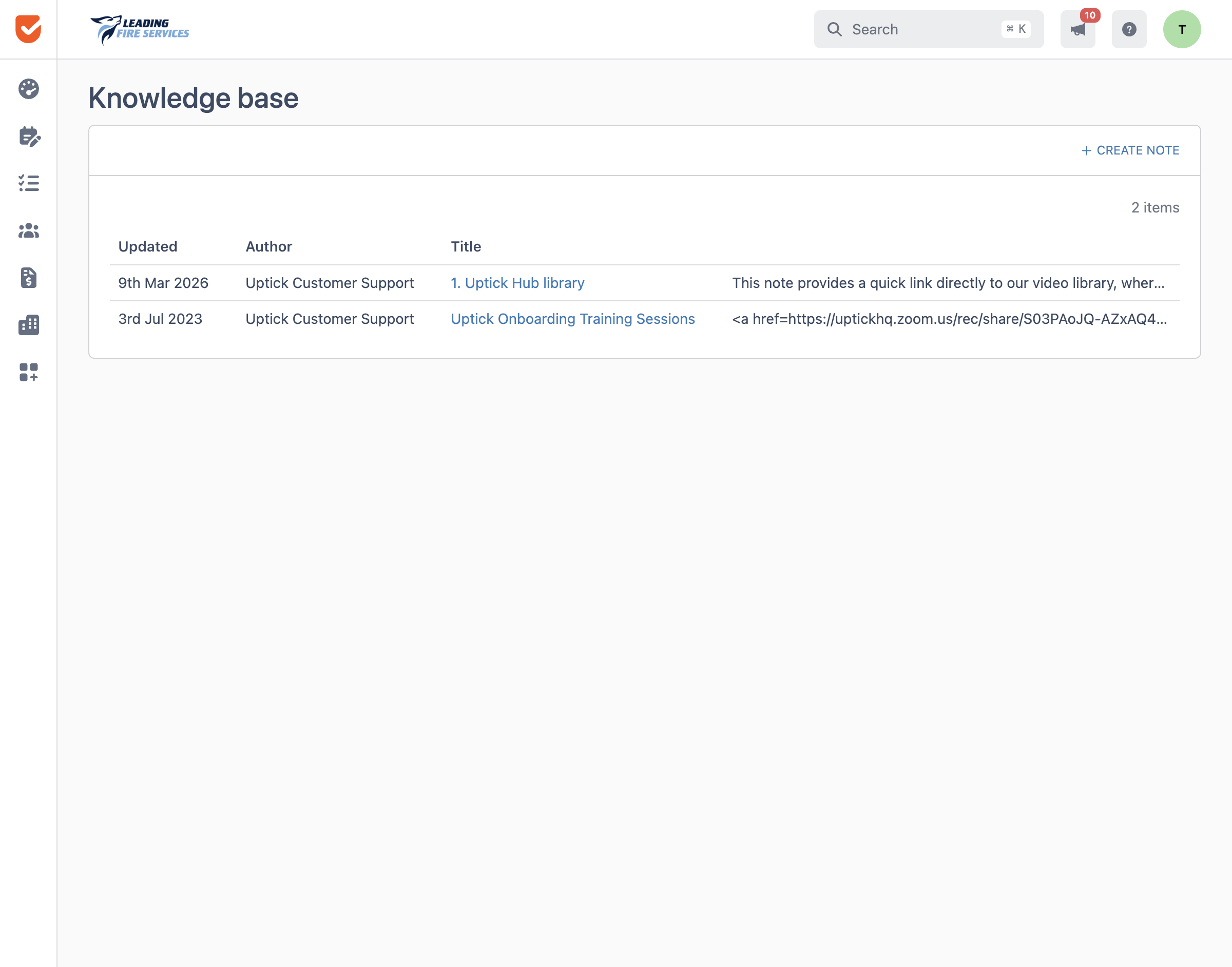Open the checklist tasks sidebar icon
This screenshot has height=967, width=1232.
[28, 183]
